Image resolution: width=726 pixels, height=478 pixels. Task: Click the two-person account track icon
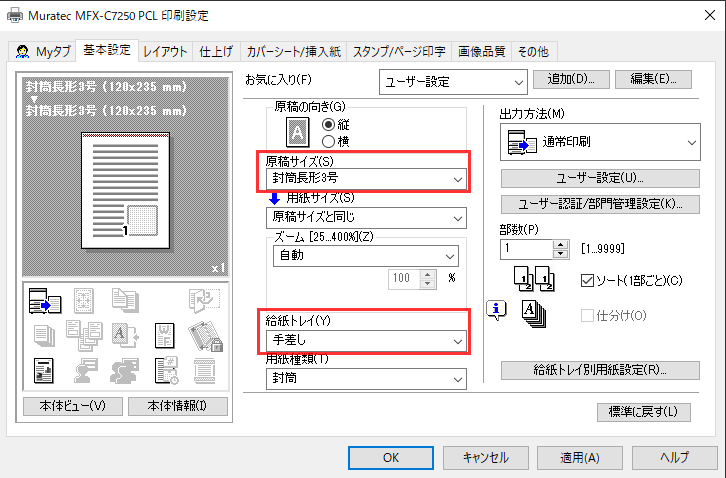(x=125, y=371)
